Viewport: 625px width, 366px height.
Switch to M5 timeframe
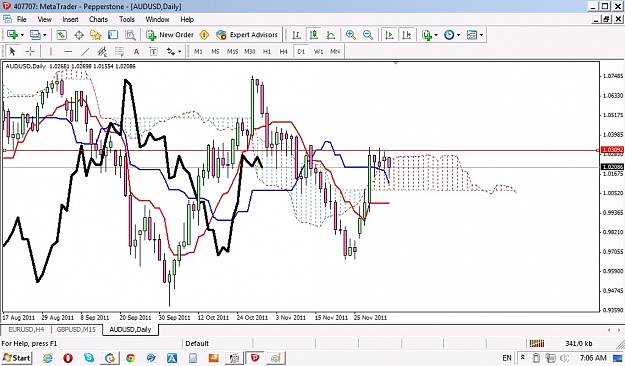coord(215,51)
